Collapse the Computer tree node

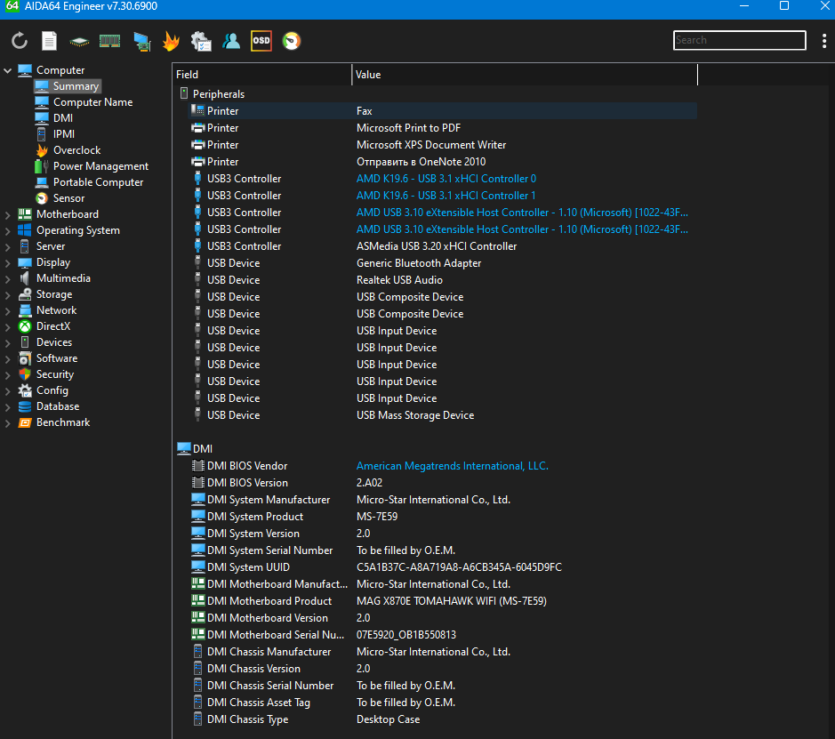[x=7, y=70]
